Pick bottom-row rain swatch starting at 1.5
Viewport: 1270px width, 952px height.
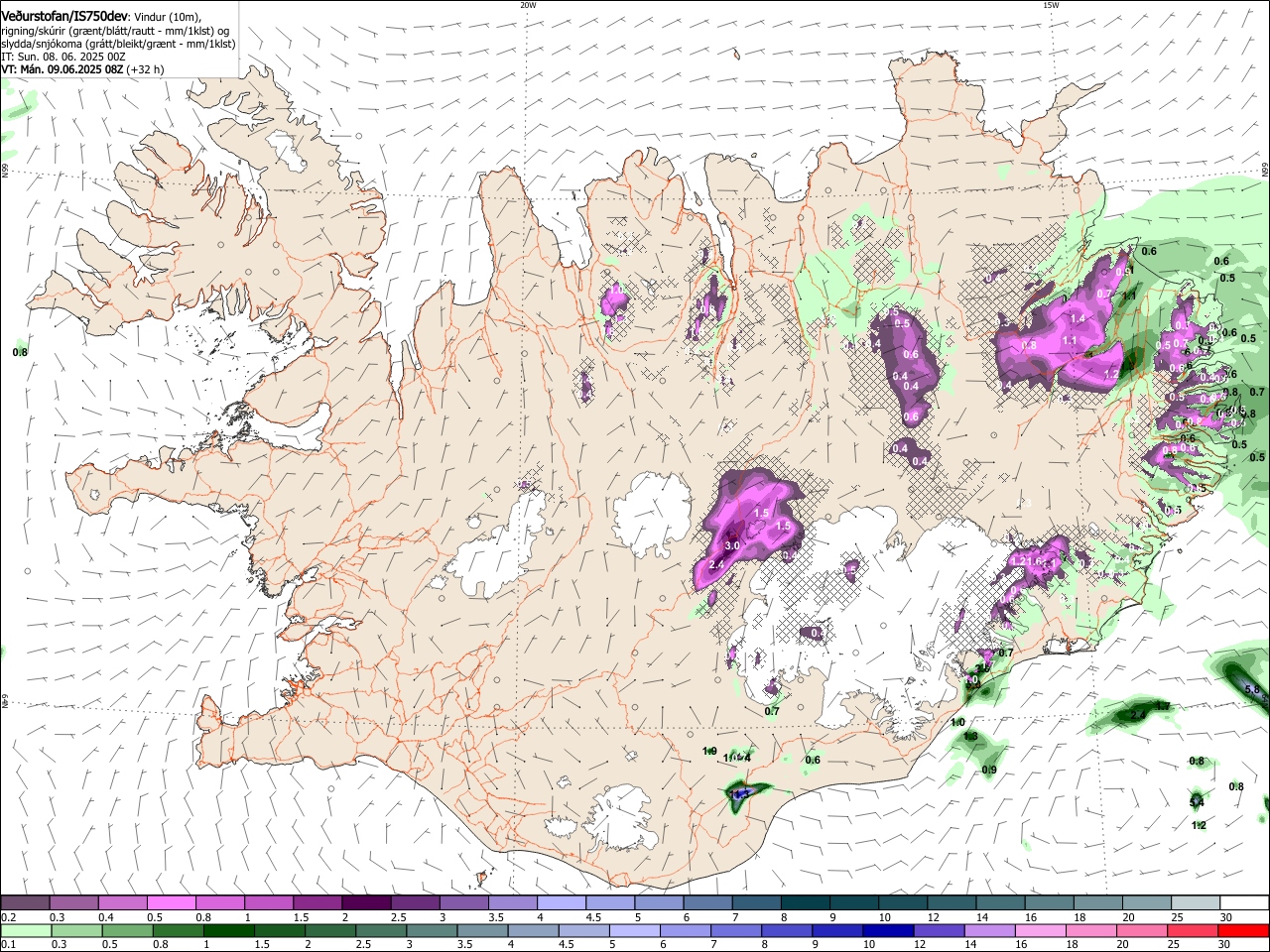(x=282, y=930)
